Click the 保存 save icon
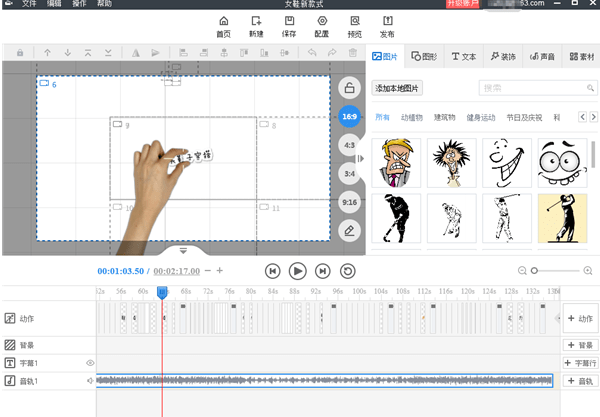 [x=289, y=25]
